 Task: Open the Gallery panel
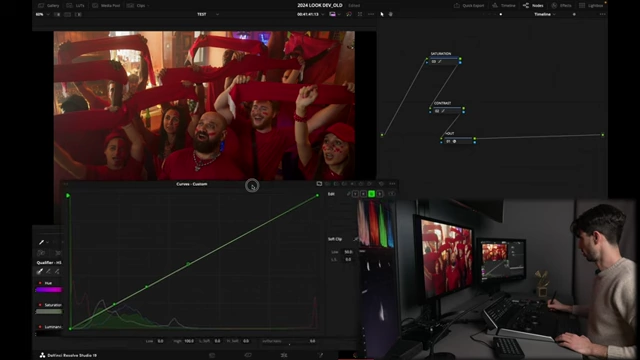pos(49,5)
